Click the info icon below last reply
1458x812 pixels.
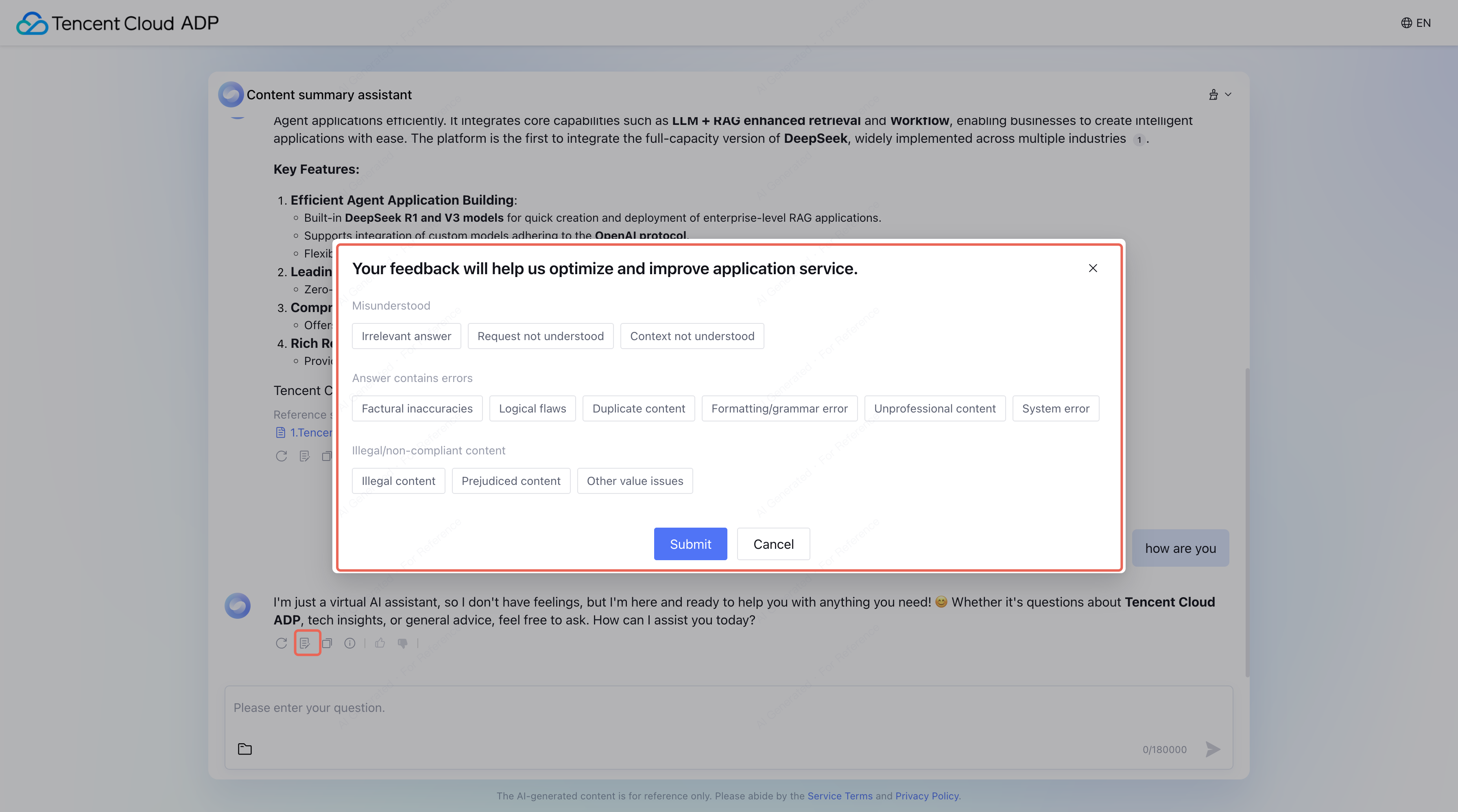[x=350, y=643]
